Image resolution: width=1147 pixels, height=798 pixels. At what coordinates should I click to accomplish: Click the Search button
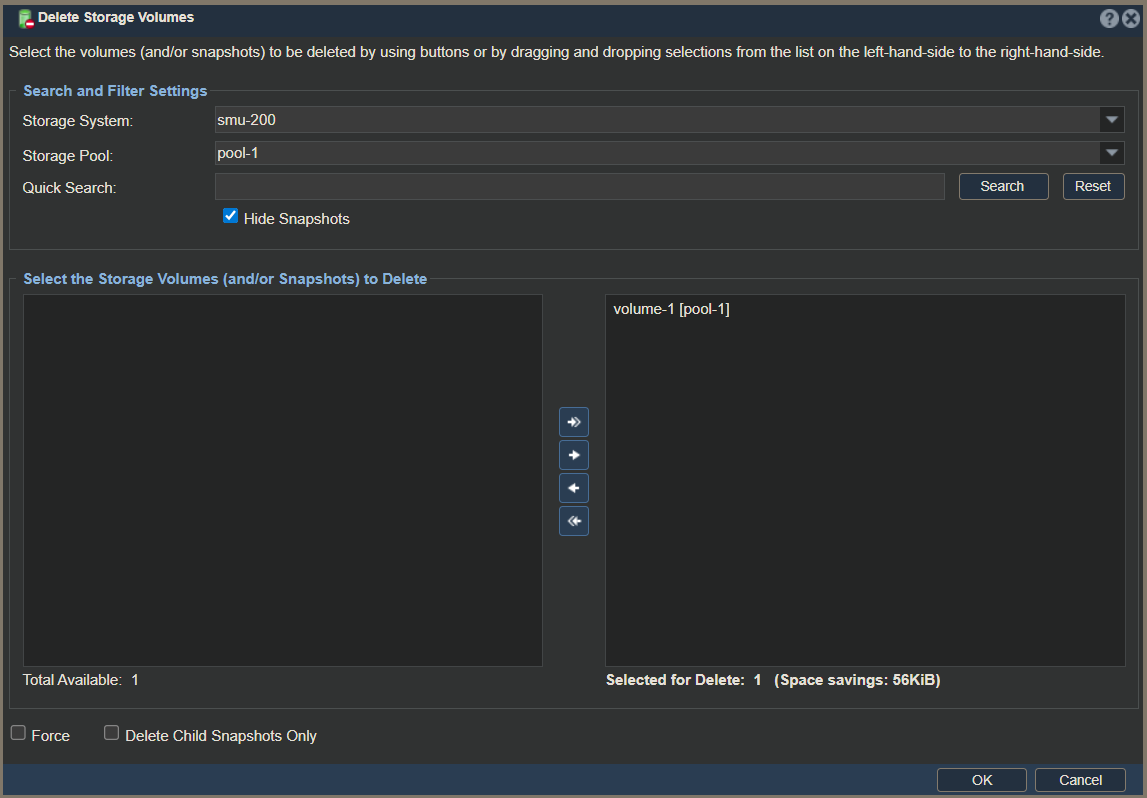(1004, 187)
